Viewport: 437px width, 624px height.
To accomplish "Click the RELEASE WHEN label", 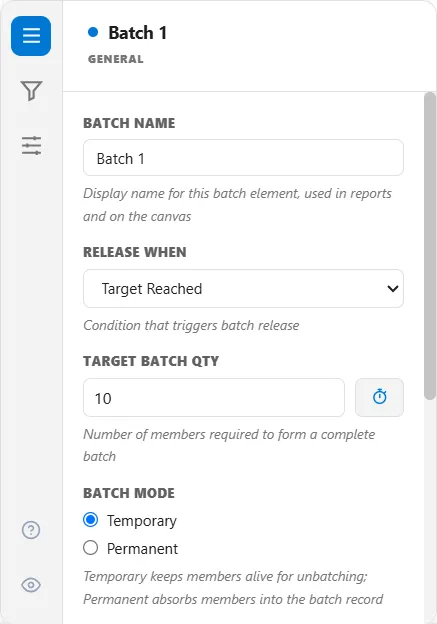I will (135, 252).
